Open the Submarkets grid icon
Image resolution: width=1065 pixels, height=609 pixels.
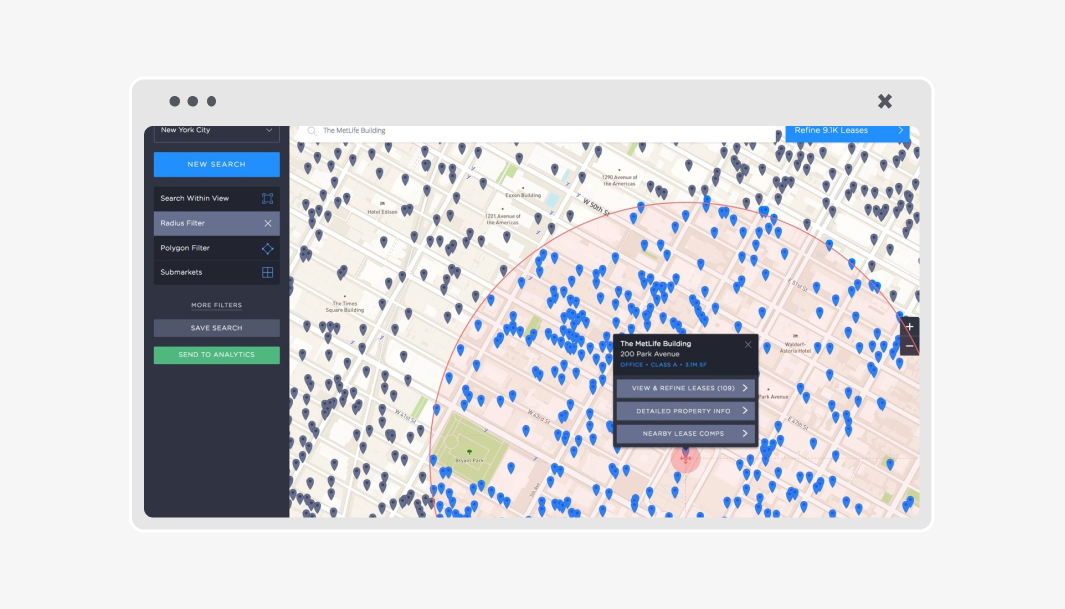click(x=268, y=272)
